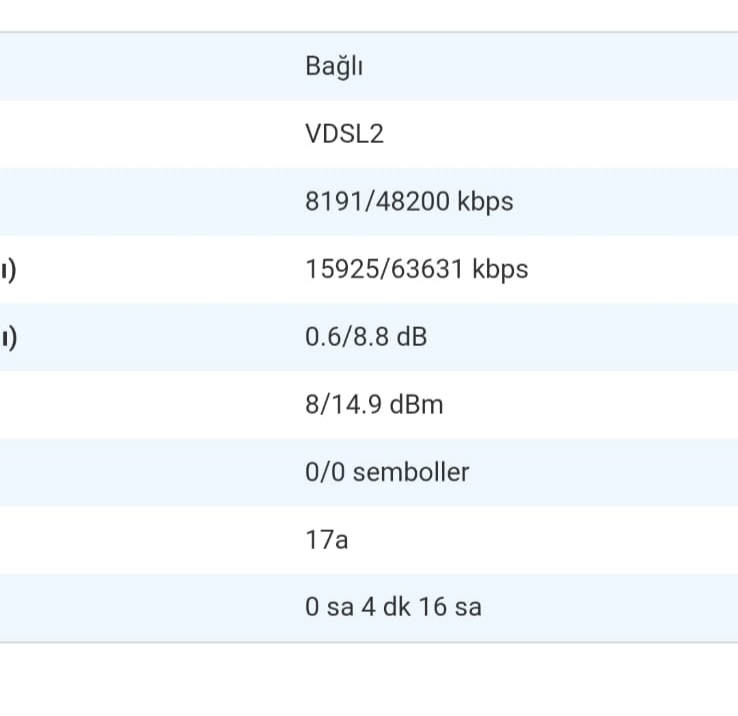Click the 0.6/8.8 dB margin value
738x716 pixels.
[366, 337]
